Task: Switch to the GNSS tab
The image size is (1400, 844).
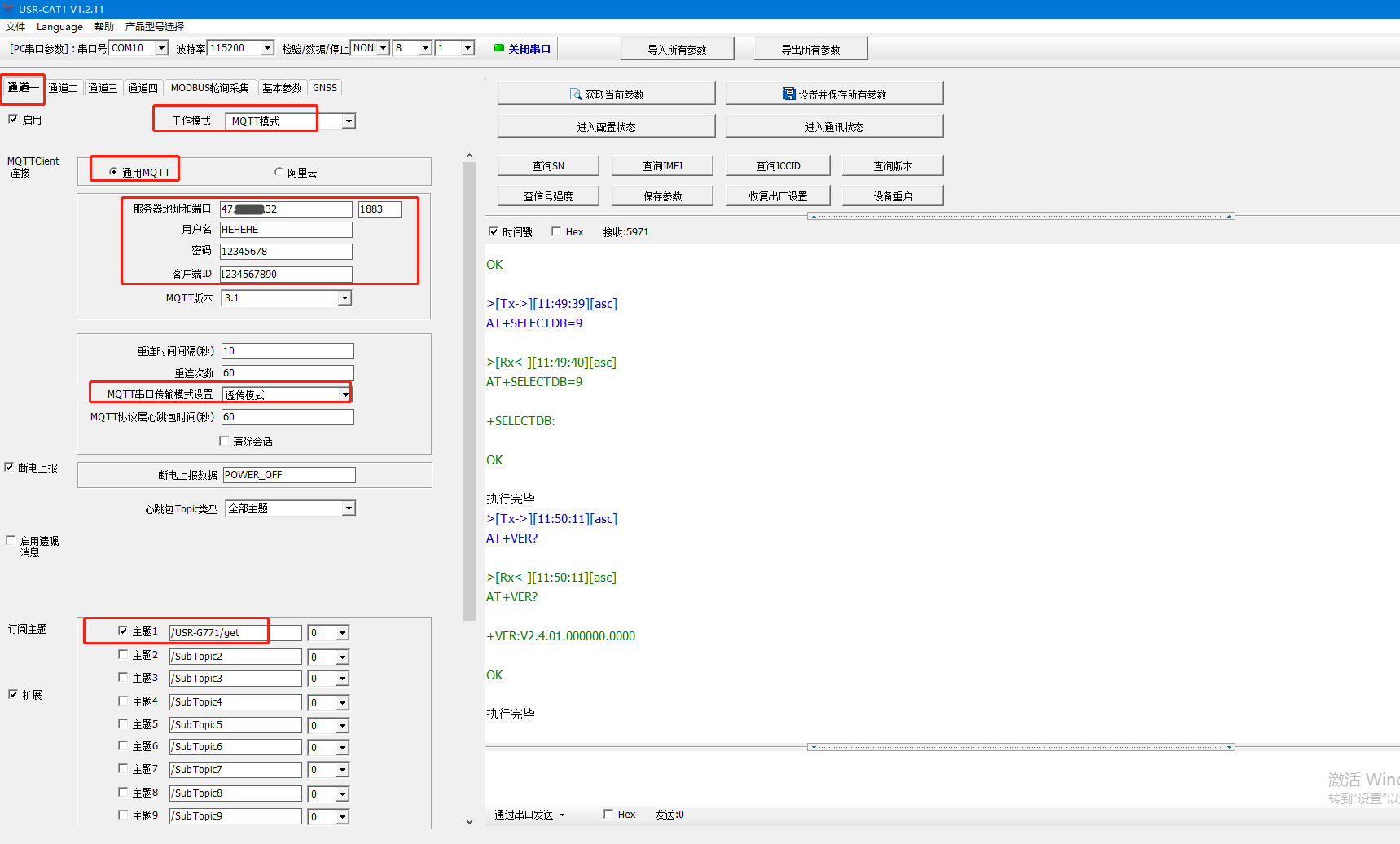Action: pyautogui.click(x=324, y=88)
